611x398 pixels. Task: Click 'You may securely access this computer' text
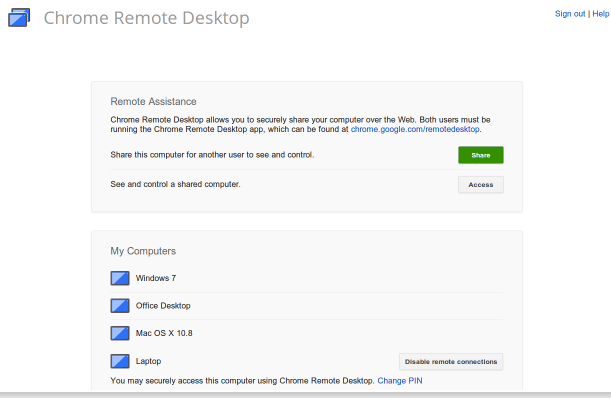click(242, 381)
